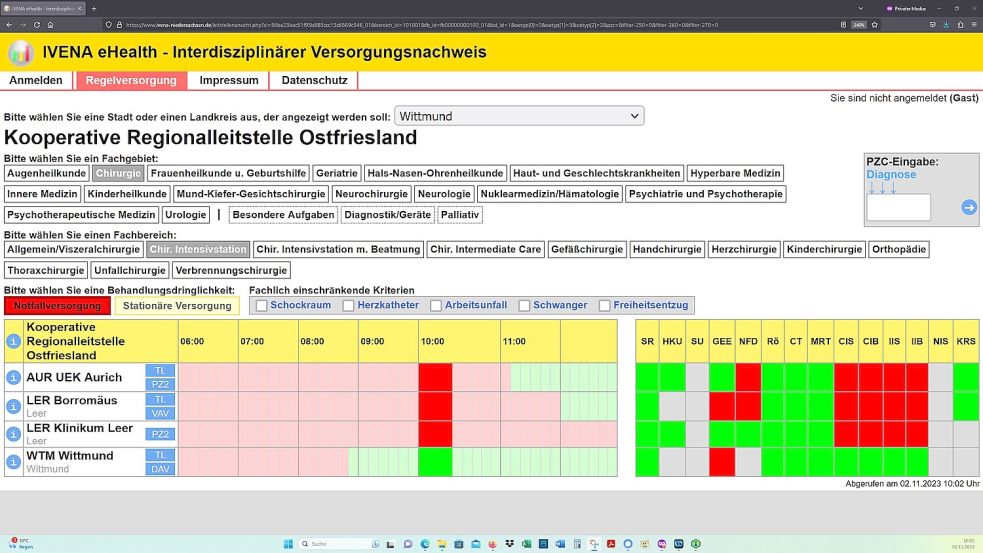The width and height of the screenshot is (983, 553).
Task: Open info for WTM Wittmund
Action: 13,462
